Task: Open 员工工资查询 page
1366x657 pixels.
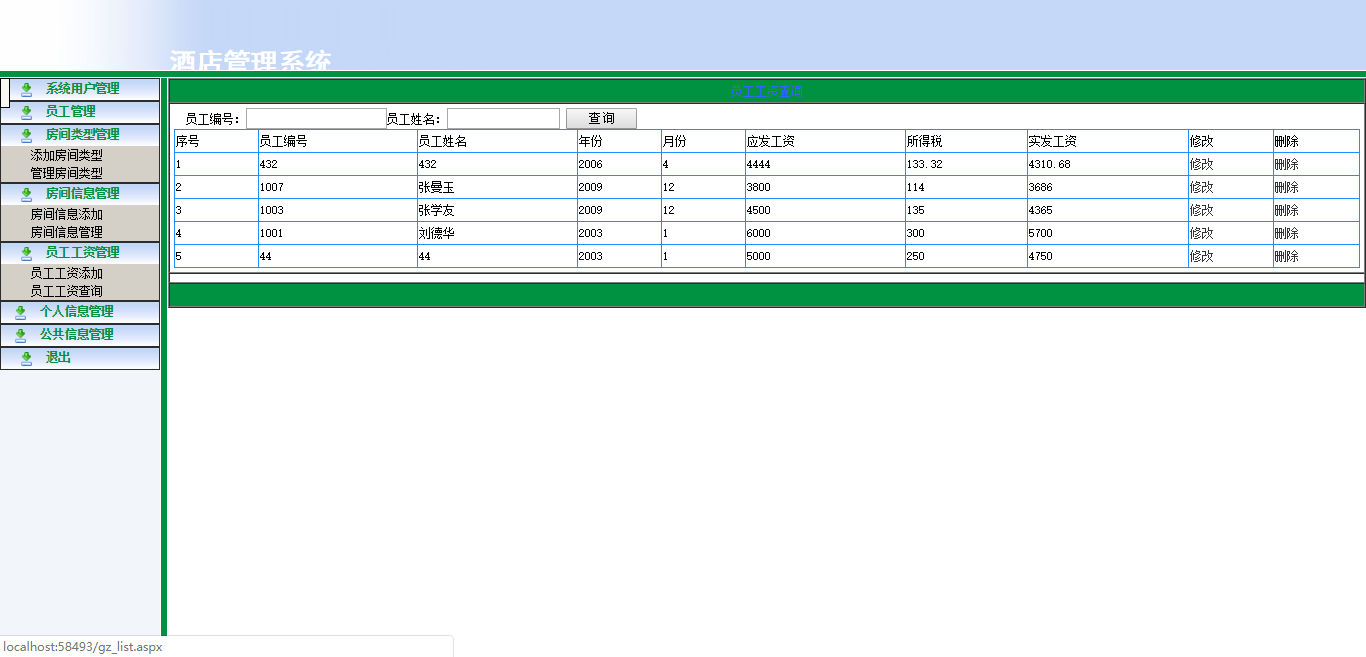Action: coord(66,291)
